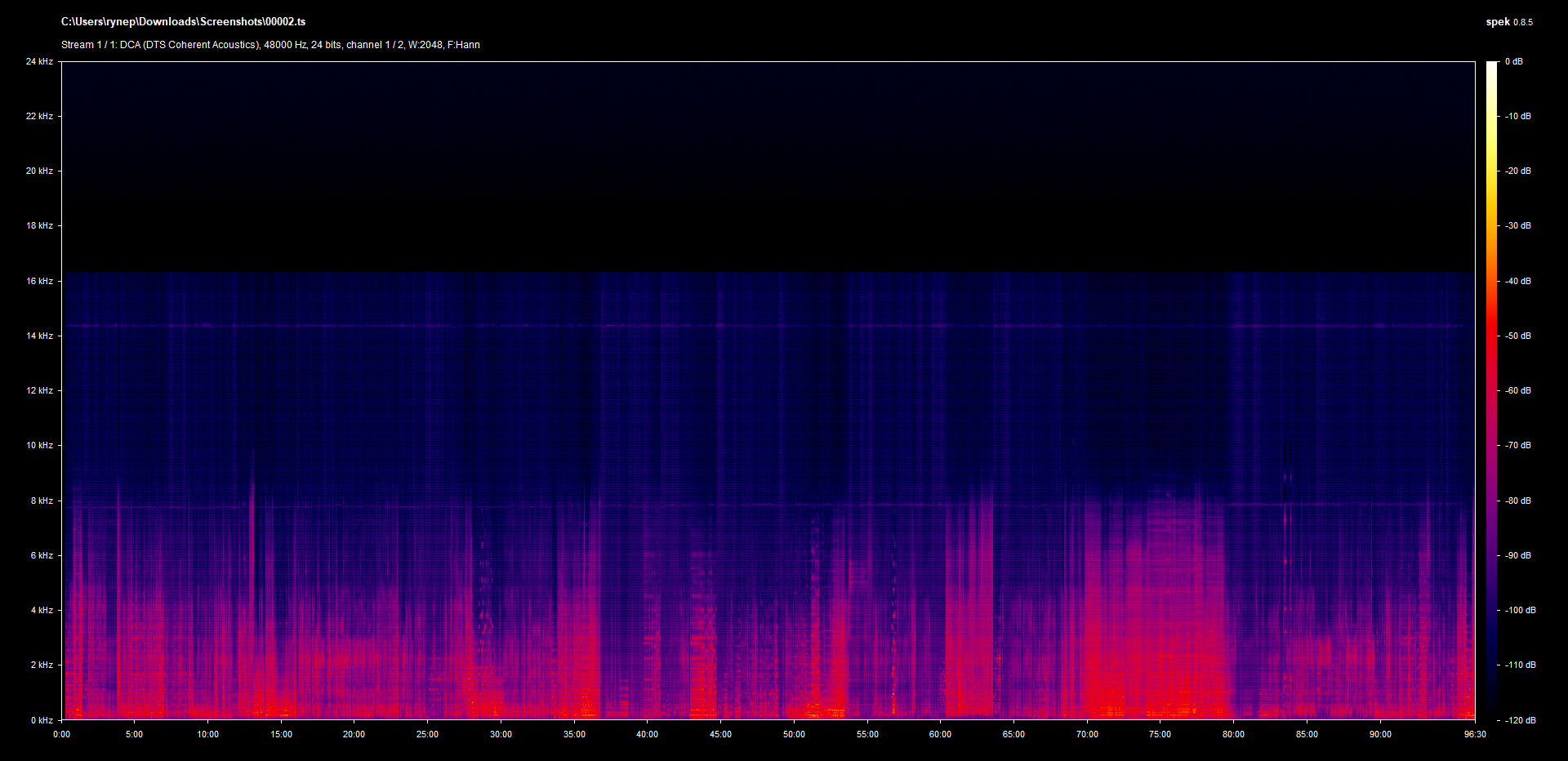This screenshot has width=1568, height=761.
Task: Click the 8 kHz frequency axis label
Action: point(42,501)
